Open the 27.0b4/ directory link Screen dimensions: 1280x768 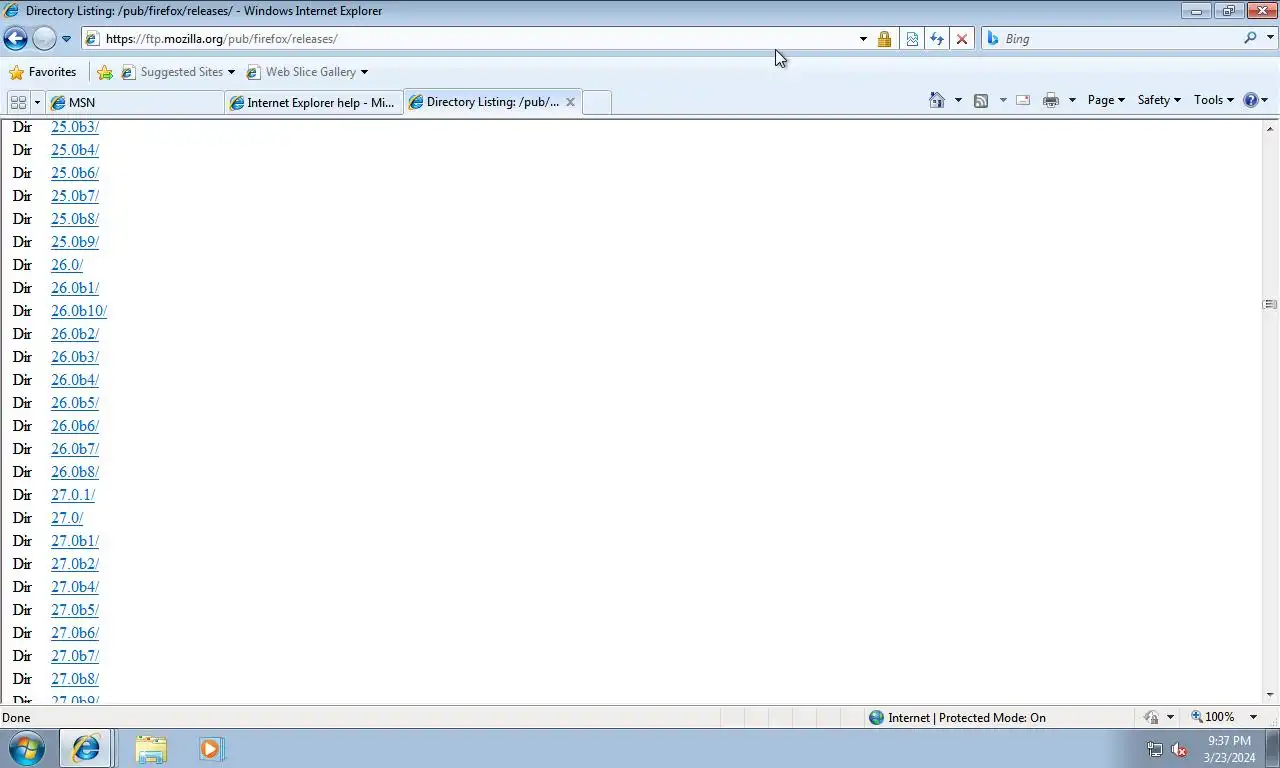[x=75, y=587]
